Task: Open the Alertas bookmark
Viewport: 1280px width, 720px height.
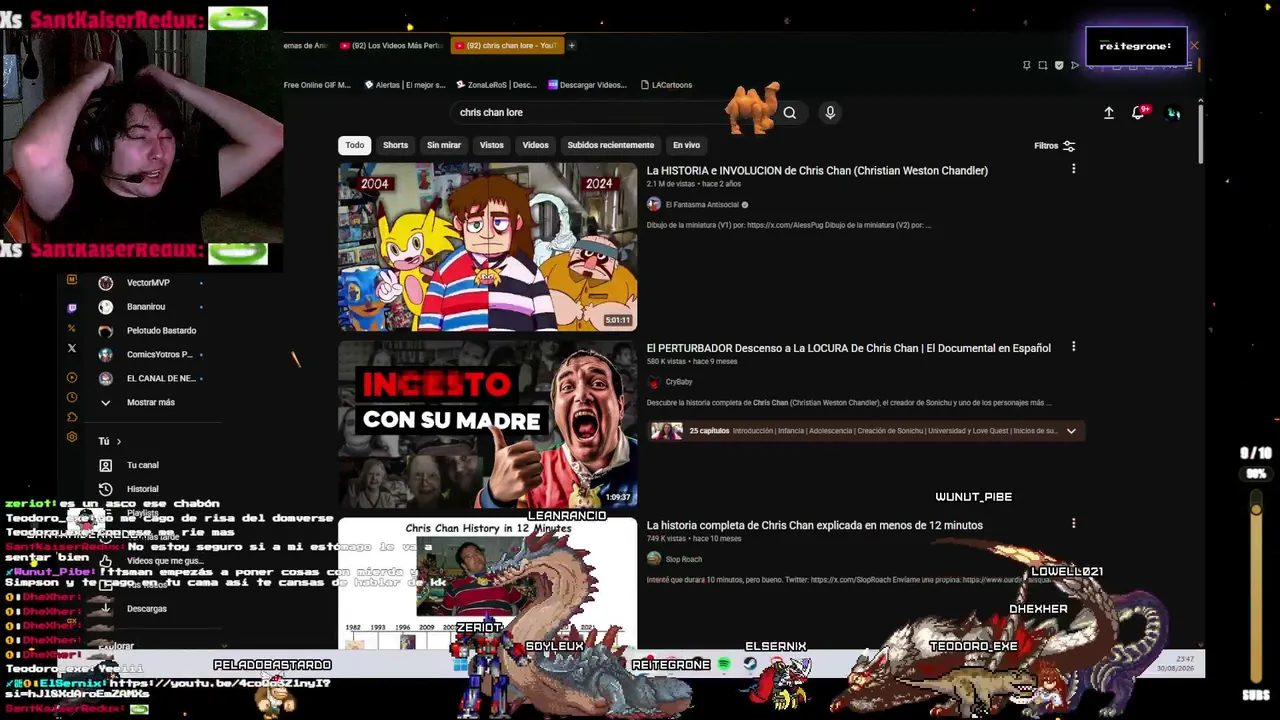Action: [405, 85]
